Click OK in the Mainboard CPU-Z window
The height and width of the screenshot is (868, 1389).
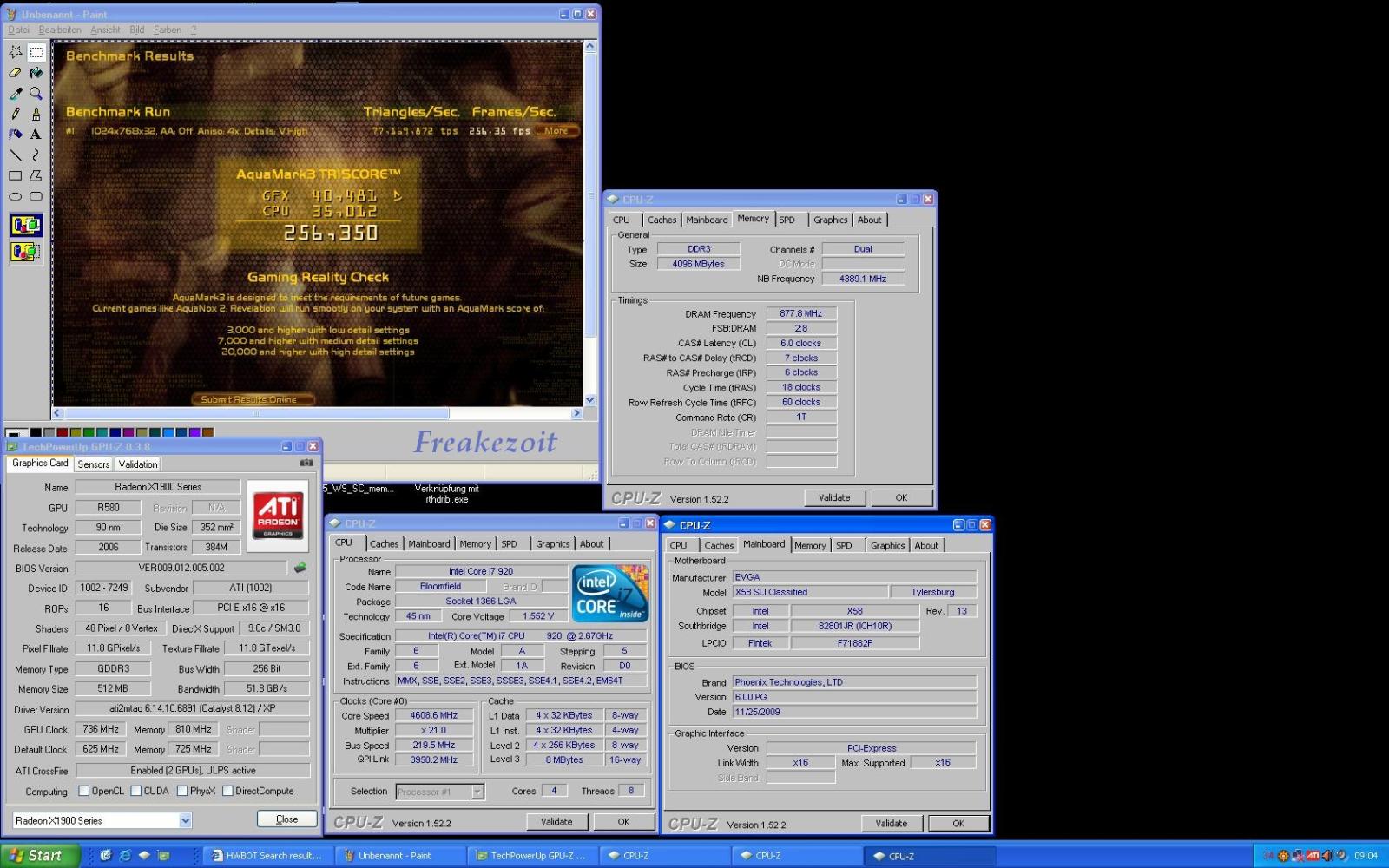[x=958, y=823]
